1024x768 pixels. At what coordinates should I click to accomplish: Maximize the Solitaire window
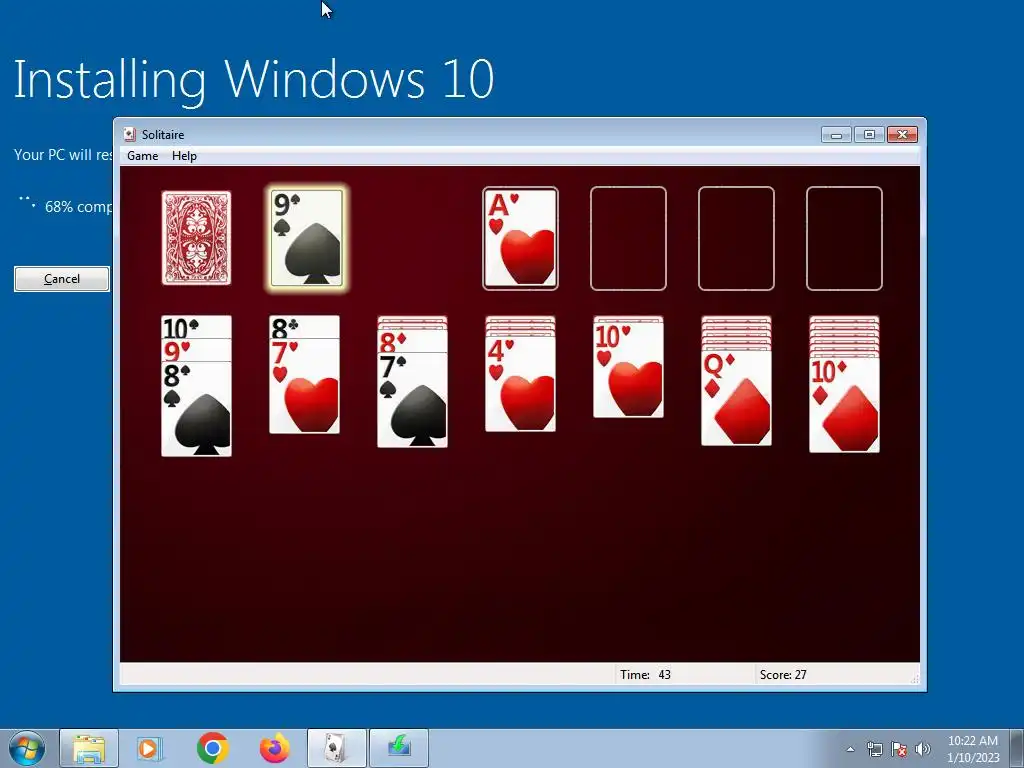869,135
